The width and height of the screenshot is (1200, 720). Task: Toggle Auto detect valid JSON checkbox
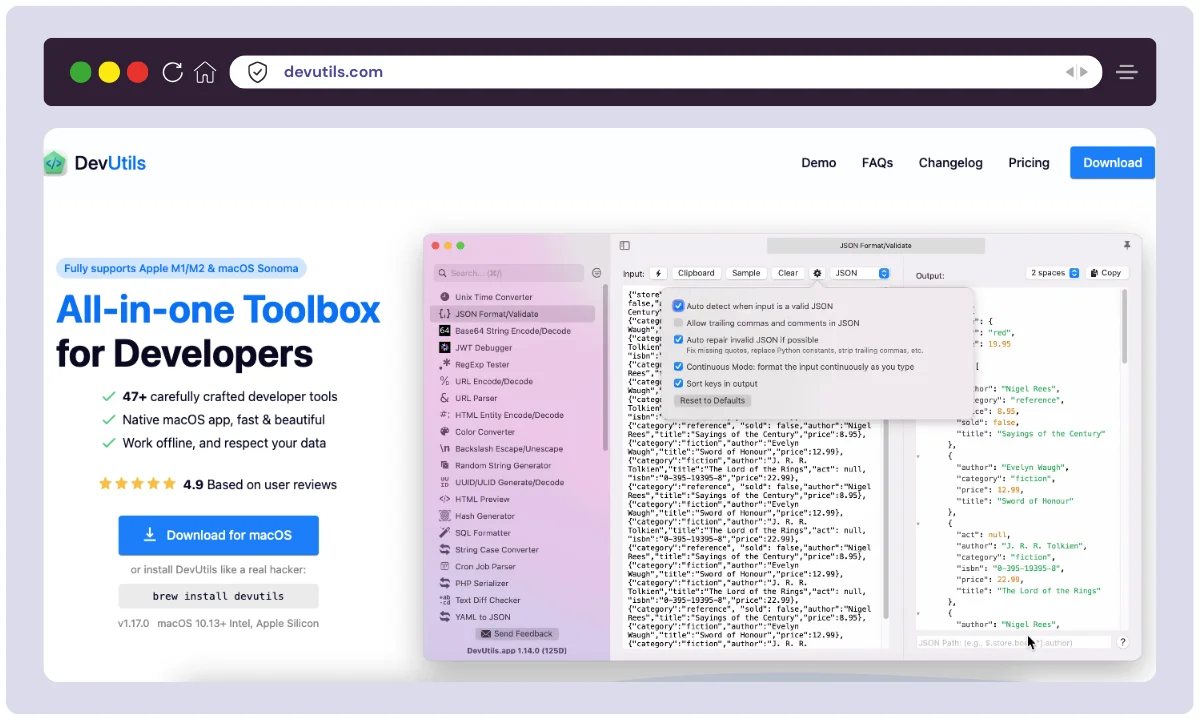pos(678,306)
